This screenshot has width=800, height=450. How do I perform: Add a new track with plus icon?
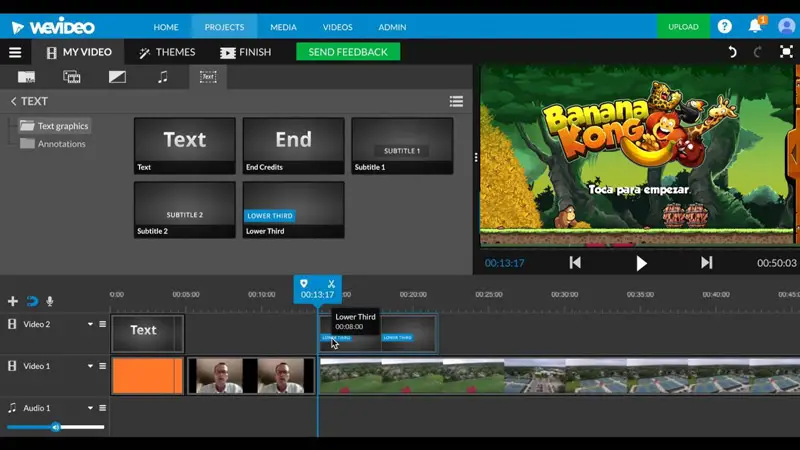click(x=13, y=301)
